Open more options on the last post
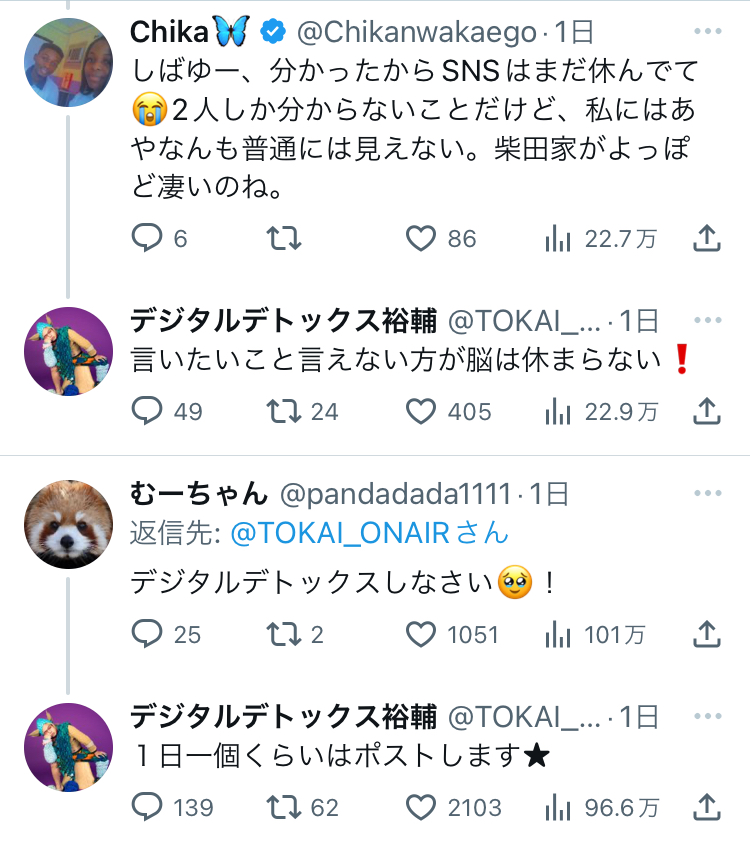This screenshot has height=851, width=750. (707, 717)
